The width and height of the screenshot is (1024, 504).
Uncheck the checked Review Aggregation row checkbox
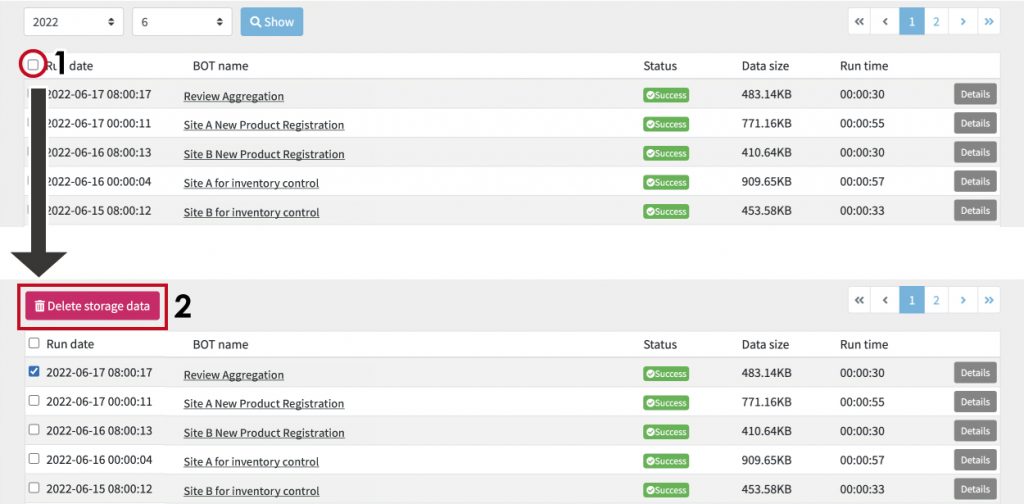35,372
